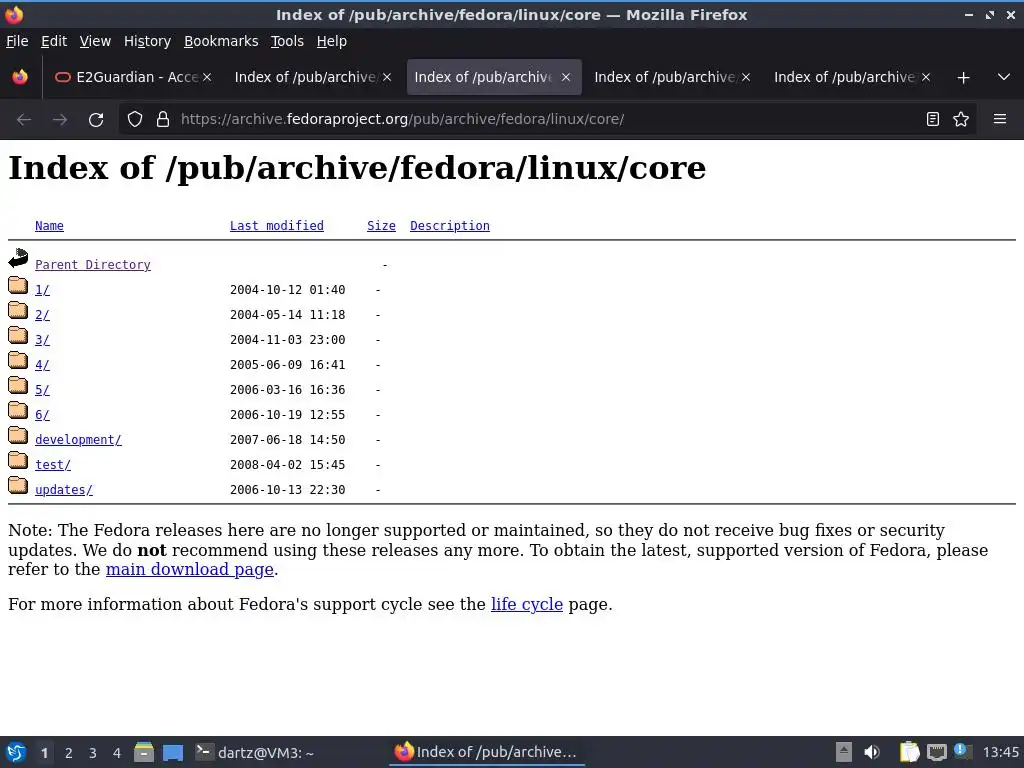Open the Bookmarks menu
The image size is (1024, 768).
[221, 41]
